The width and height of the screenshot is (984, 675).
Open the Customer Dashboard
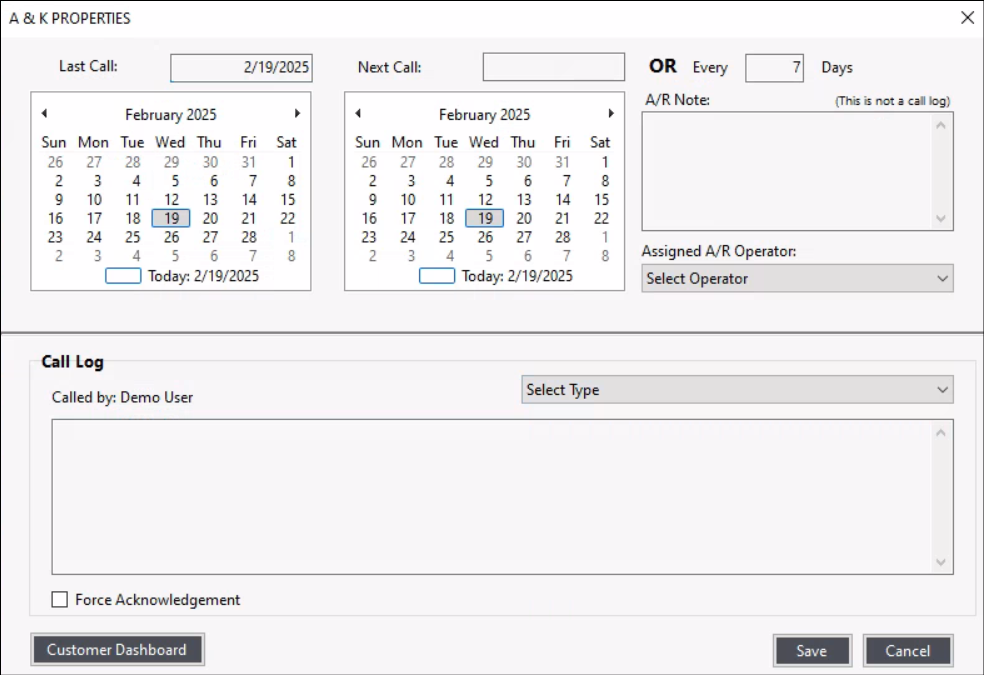(117, 650)
